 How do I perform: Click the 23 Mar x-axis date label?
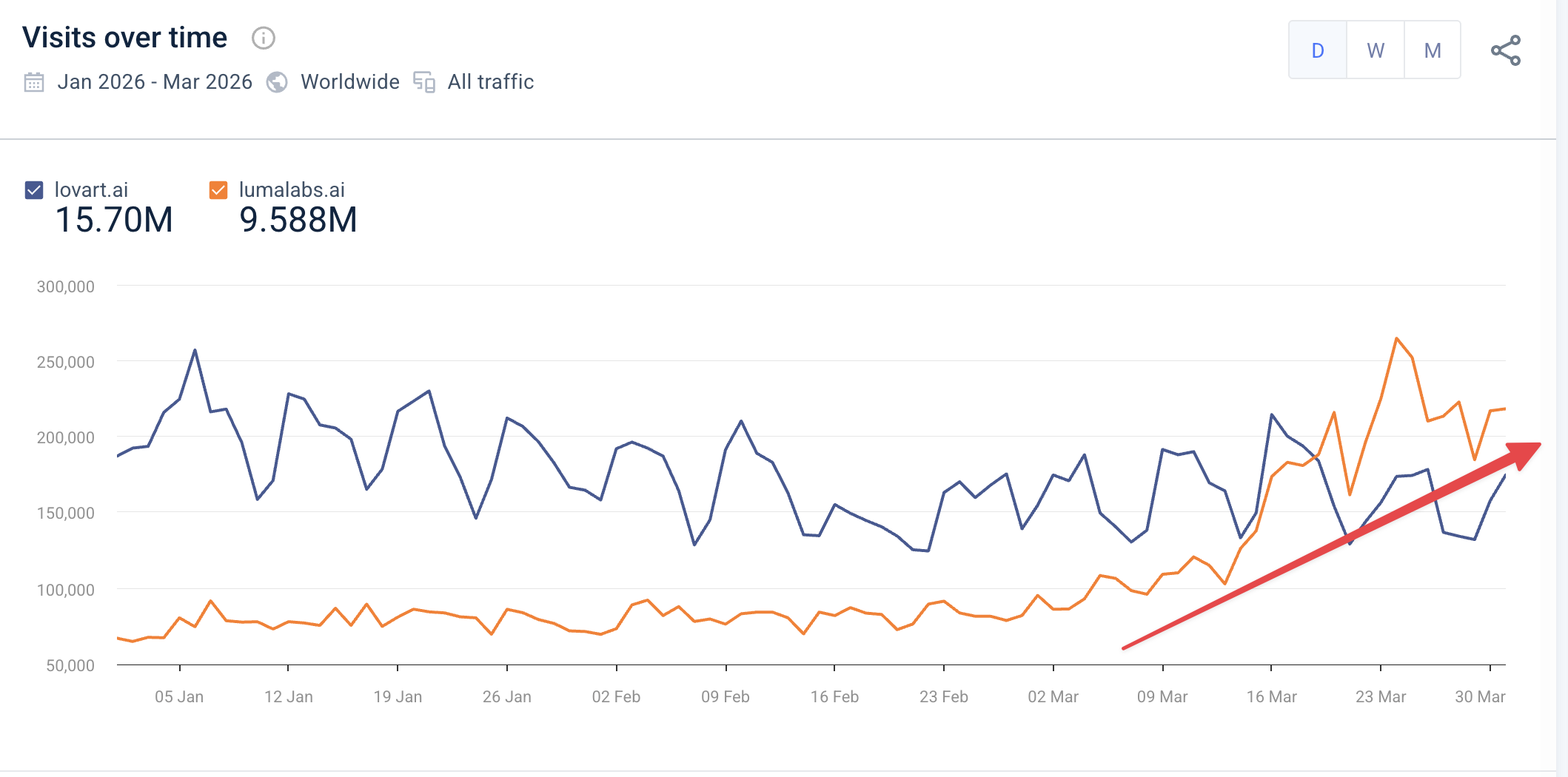click(x=1380, y=696)
